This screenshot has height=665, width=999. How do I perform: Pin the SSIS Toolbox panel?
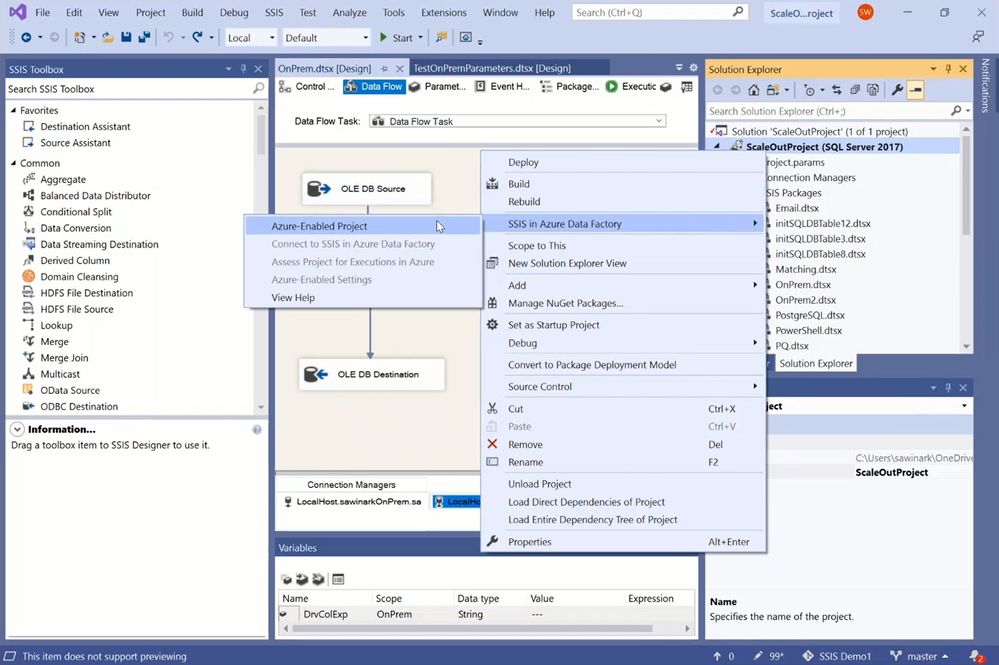[x=243, y=69]
